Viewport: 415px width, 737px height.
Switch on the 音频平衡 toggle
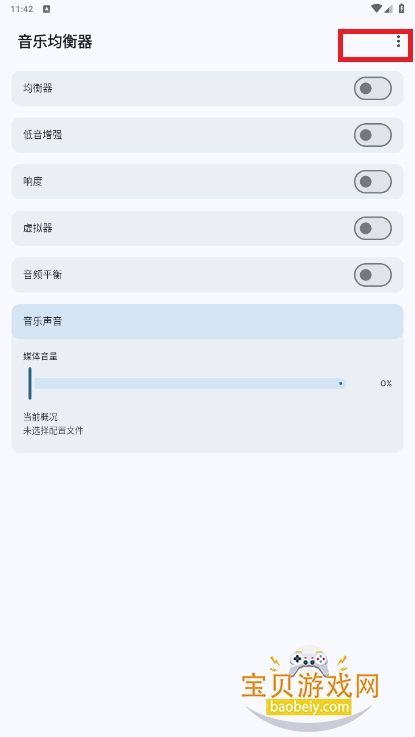pos(373,274)
